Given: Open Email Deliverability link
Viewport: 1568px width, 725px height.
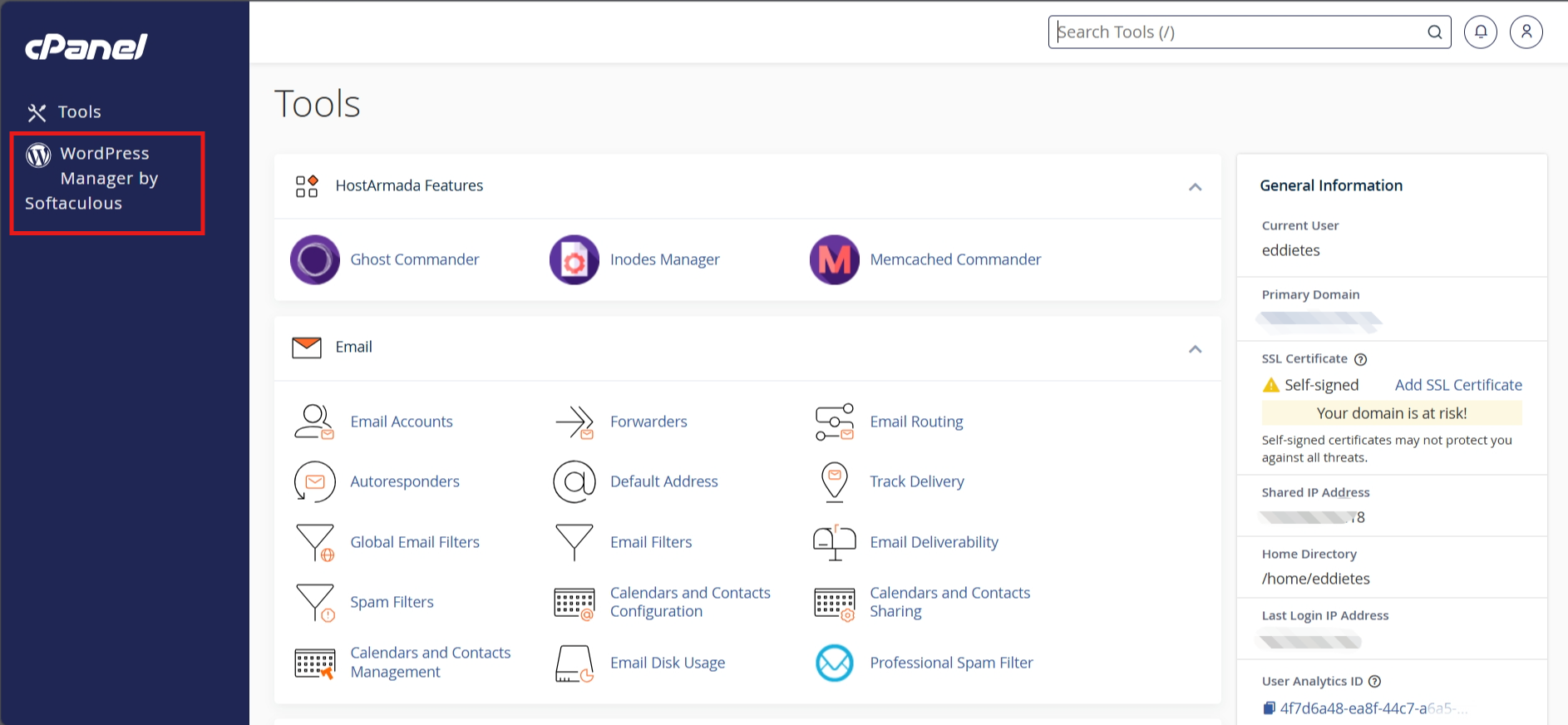Looking at the screenshot, I should pos(934,542).
